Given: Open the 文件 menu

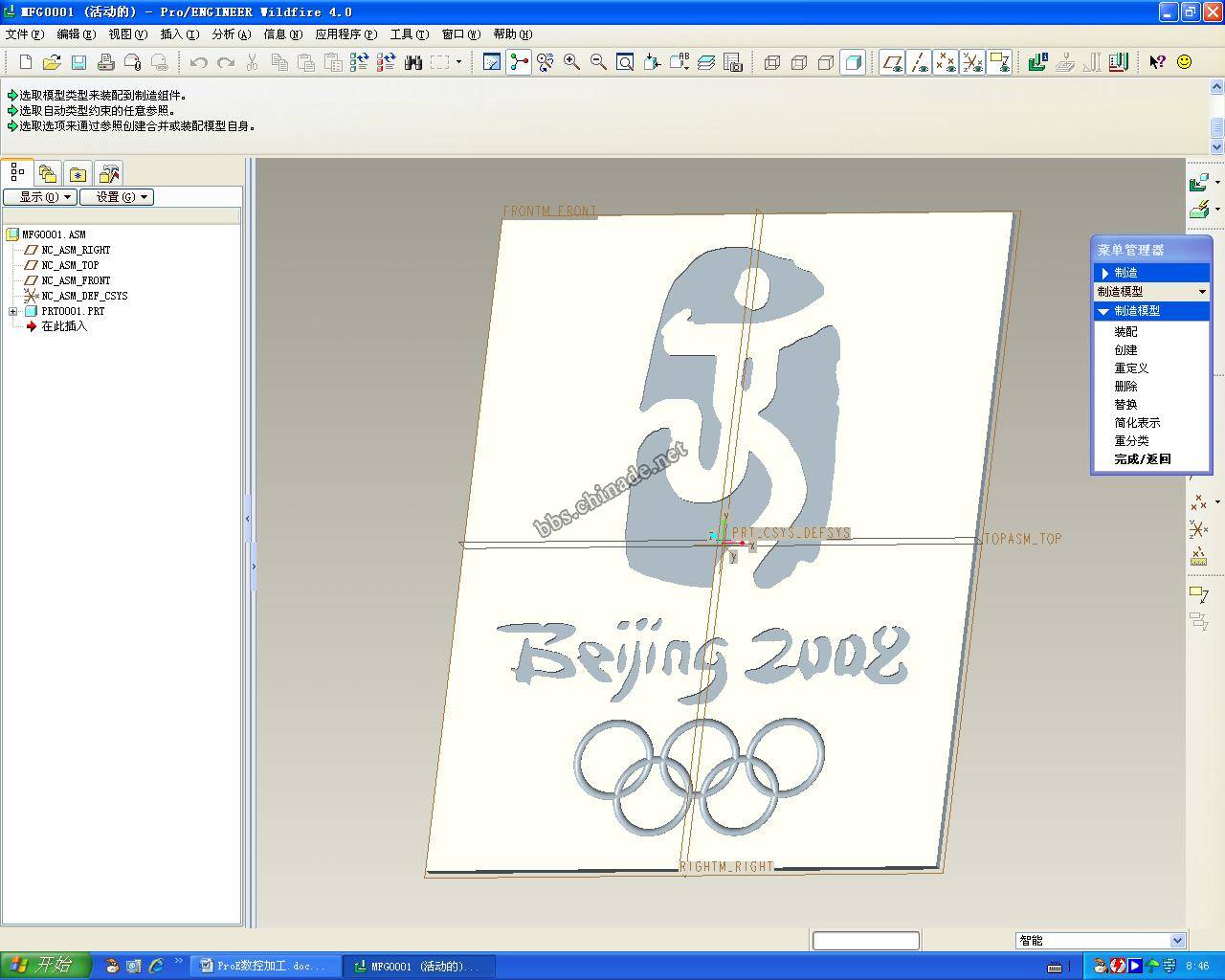Looking at the screenshot, I should click(25, 34).
